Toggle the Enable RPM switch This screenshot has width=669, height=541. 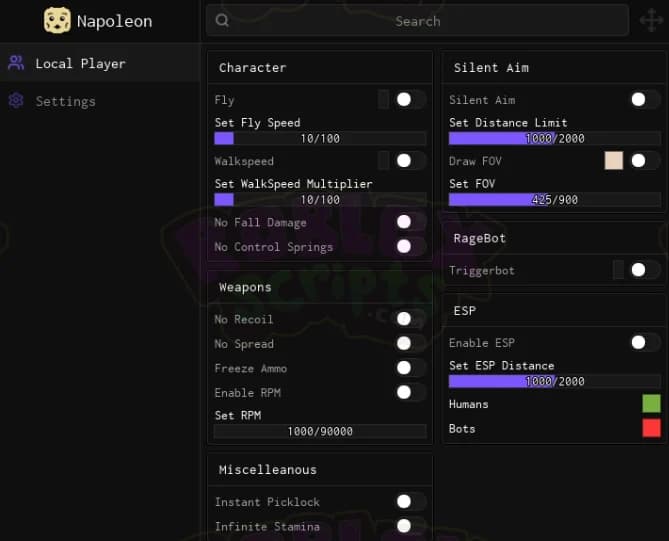(410, 392)
